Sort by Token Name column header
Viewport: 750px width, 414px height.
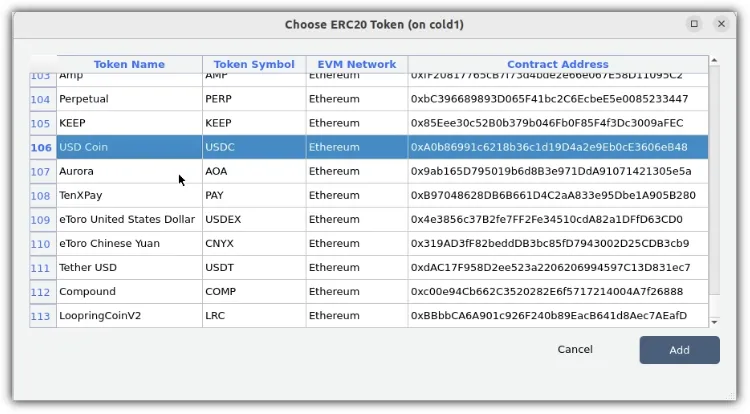click(129, 64)
